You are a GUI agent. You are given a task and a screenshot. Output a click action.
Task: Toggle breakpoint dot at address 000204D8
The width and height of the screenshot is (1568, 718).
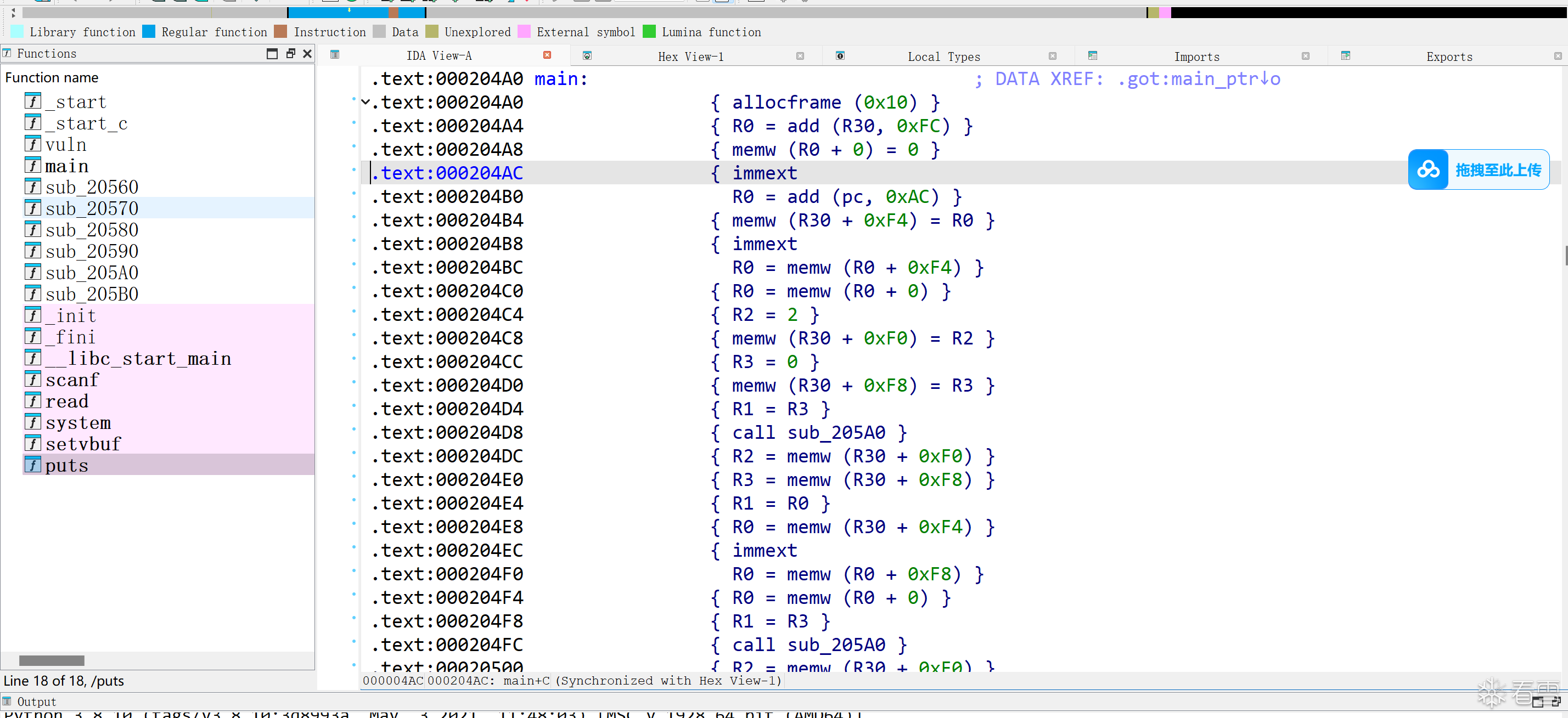click(x=353, y=429)
